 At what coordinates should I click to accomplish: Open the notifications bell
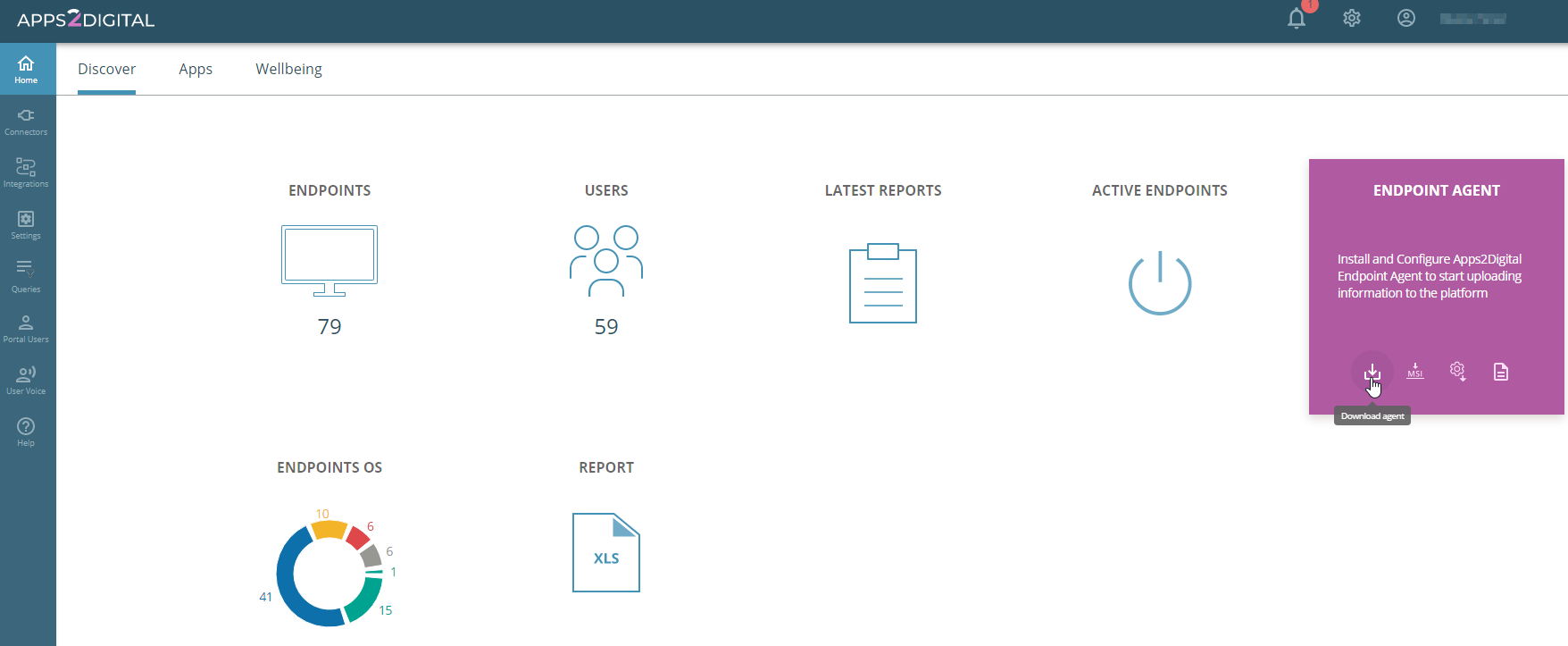coord(1297,19)
